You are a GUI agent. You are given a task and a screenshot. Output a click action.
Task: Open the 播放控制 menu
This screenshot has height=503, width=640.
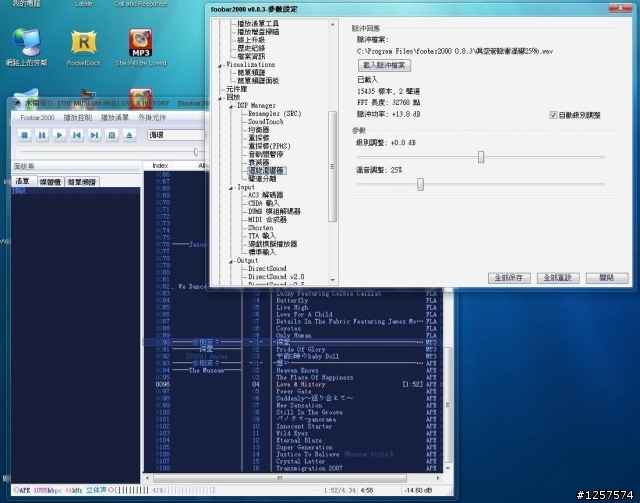(78, 118)
